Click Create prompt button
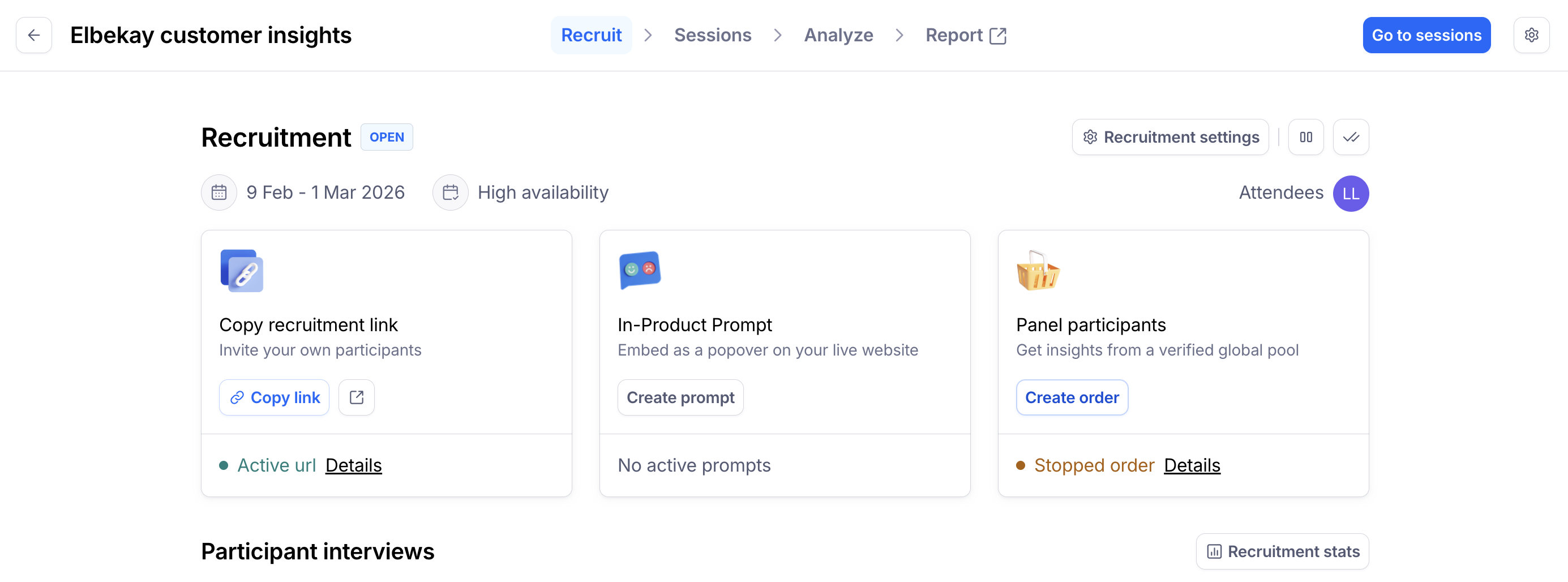1568x582 pixels. coord(680,397)
